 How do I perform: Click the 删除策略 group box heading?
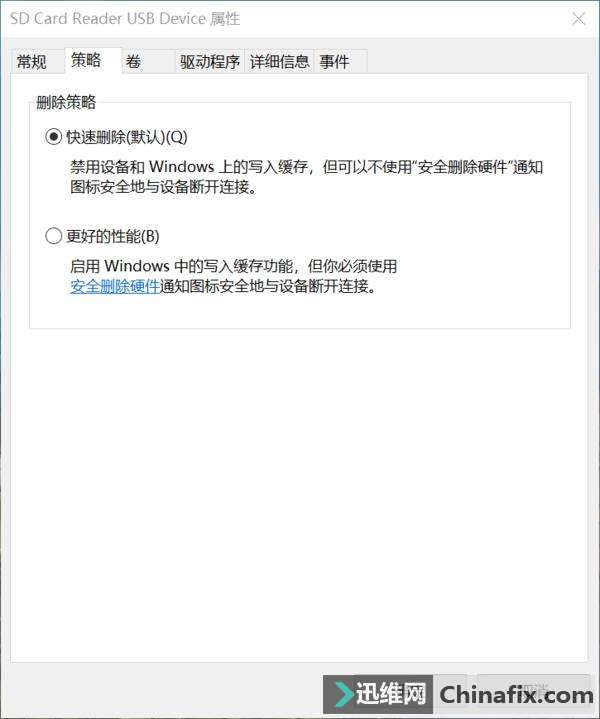(66, 102)
